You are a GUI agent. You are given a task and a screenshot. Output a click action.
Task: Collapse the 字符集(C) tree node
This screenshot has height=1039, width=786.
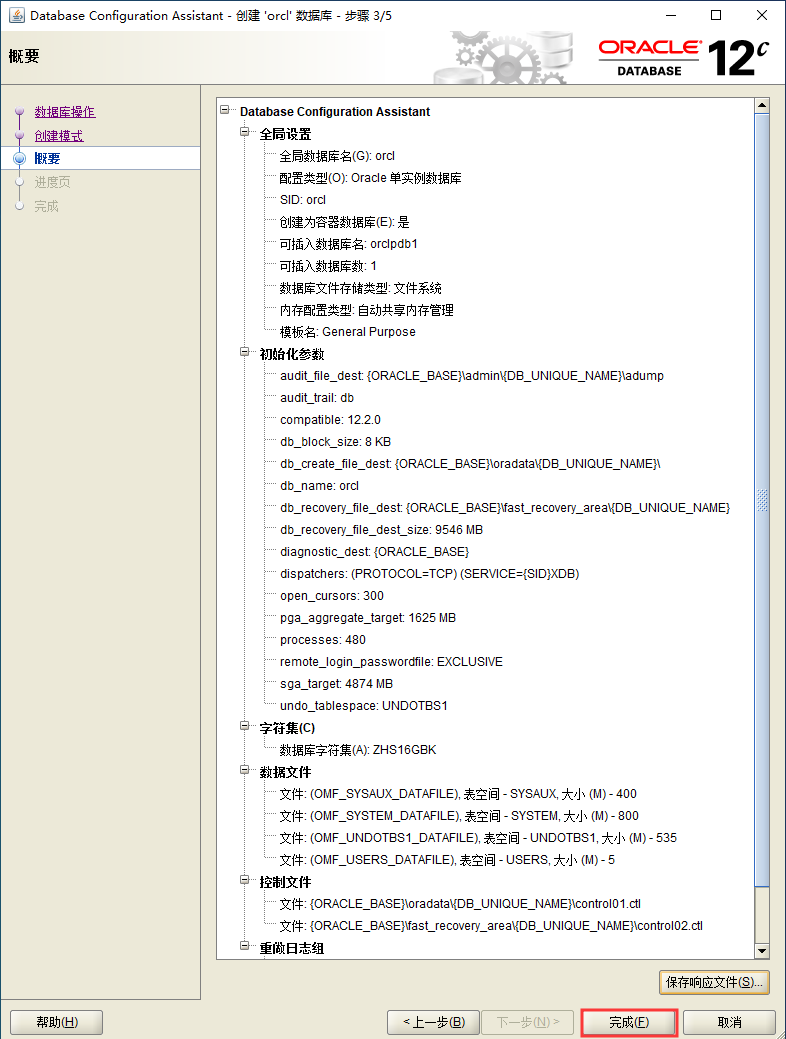pos(246,728)
